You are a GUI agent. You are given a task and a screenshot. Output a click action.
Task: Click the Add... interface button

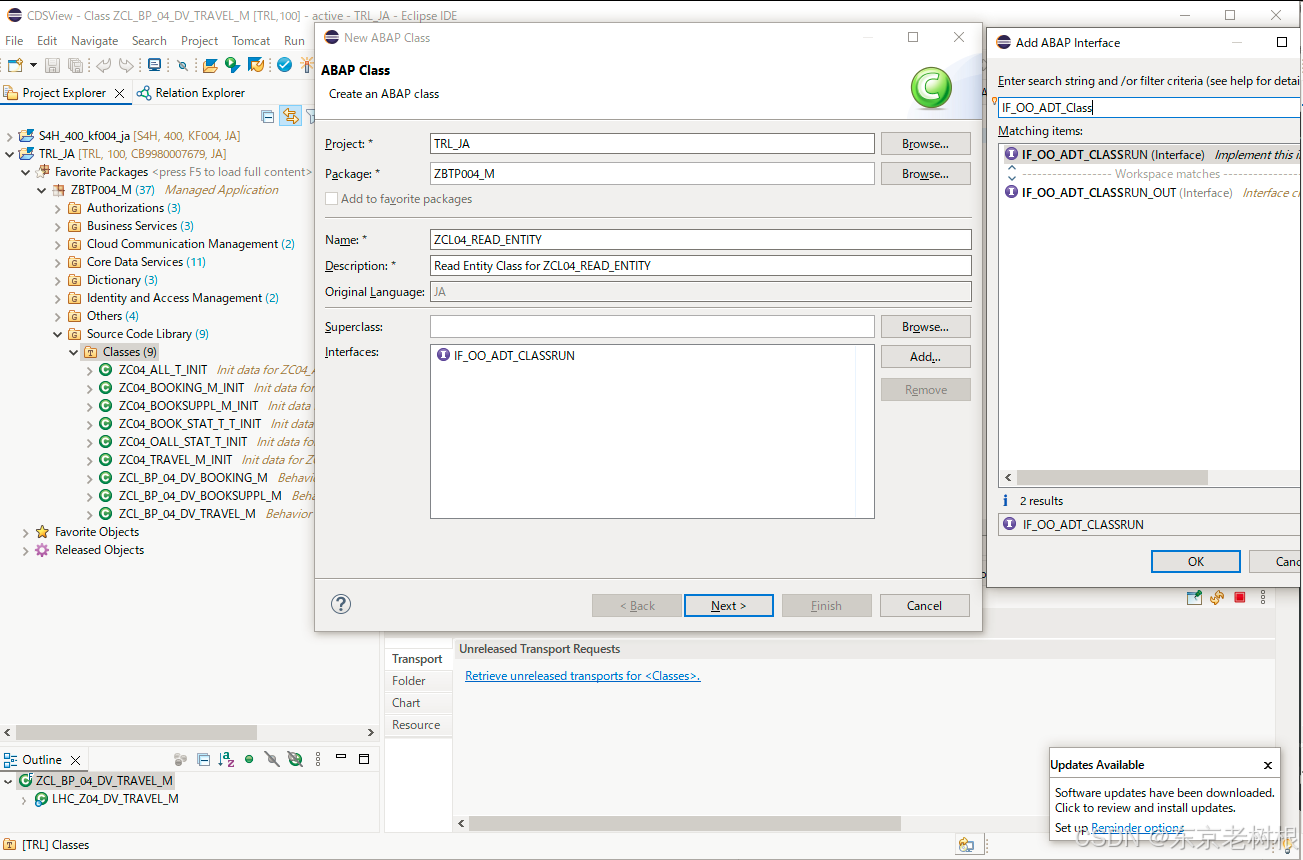926,357
